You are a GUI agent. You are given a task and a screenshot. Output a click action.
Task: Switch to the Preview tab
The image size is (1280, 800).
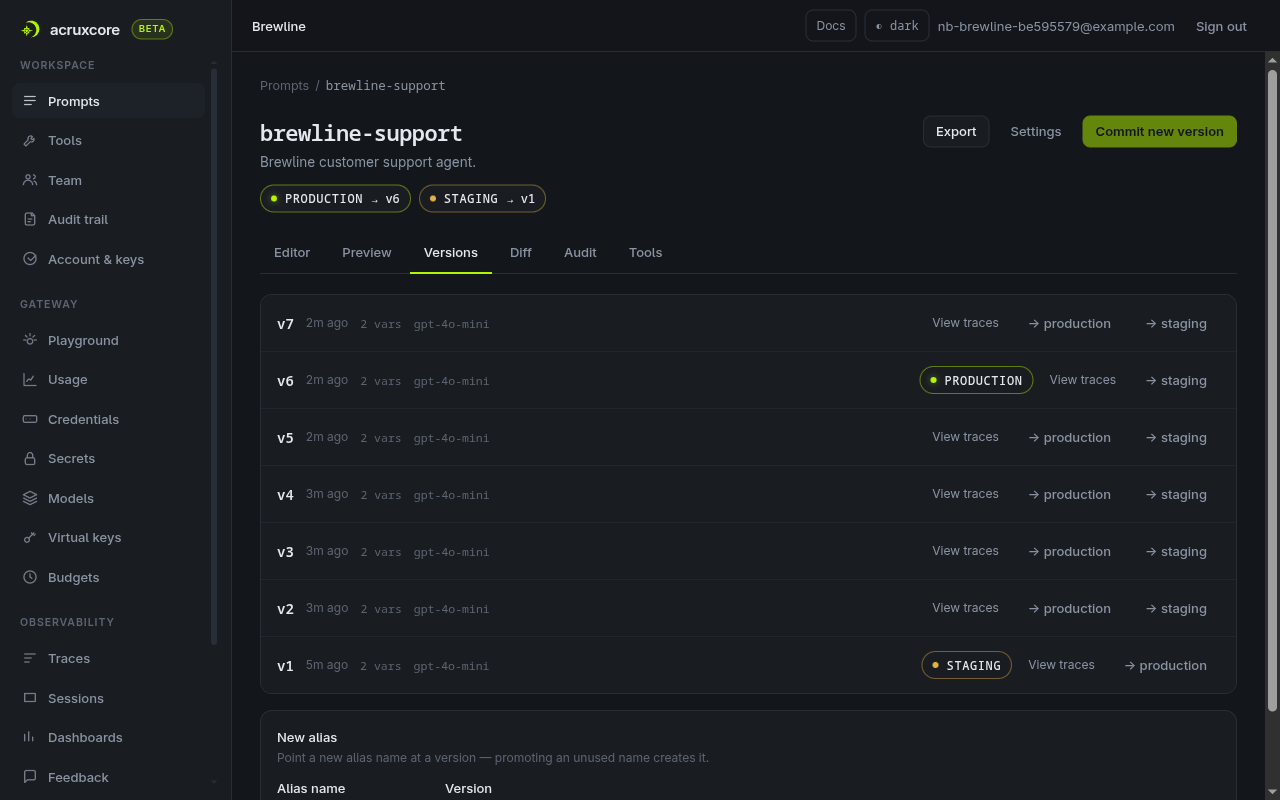(367, 253)
